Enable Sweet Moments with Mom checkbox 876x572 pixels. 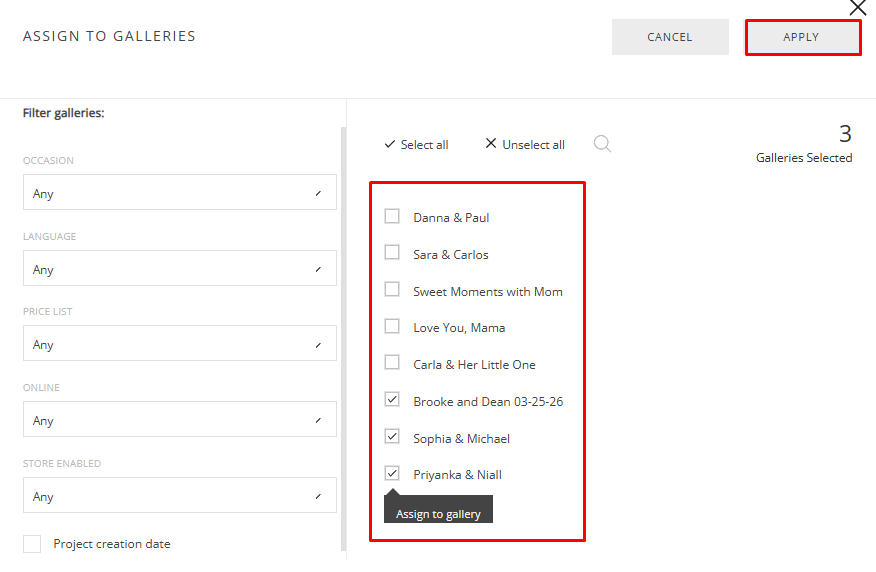point(392,290)
